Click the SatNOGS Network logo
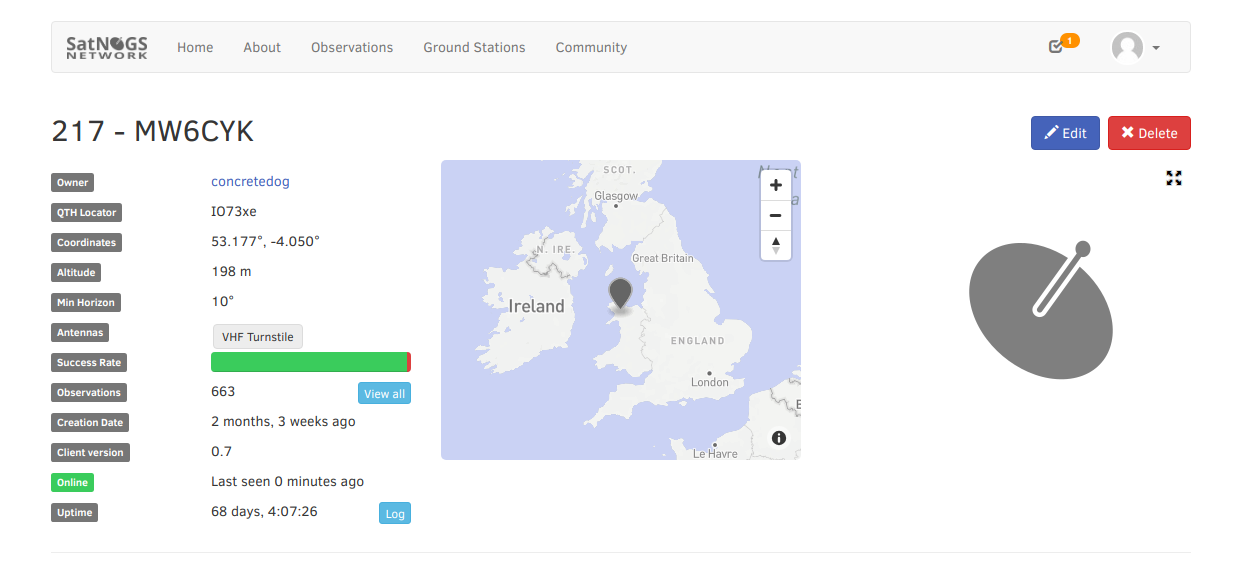Viewport: 1236px width, 578px height. pos(107,47)
